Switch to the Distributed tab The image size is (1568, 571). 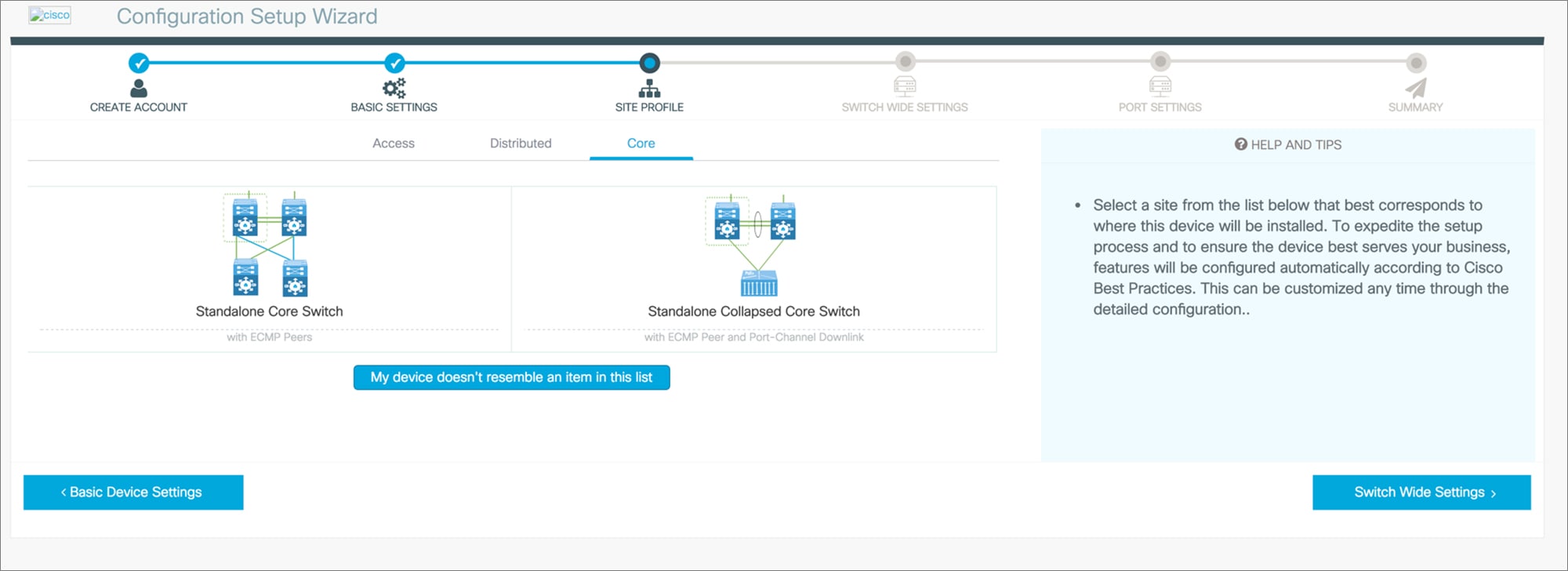point(521,144)
